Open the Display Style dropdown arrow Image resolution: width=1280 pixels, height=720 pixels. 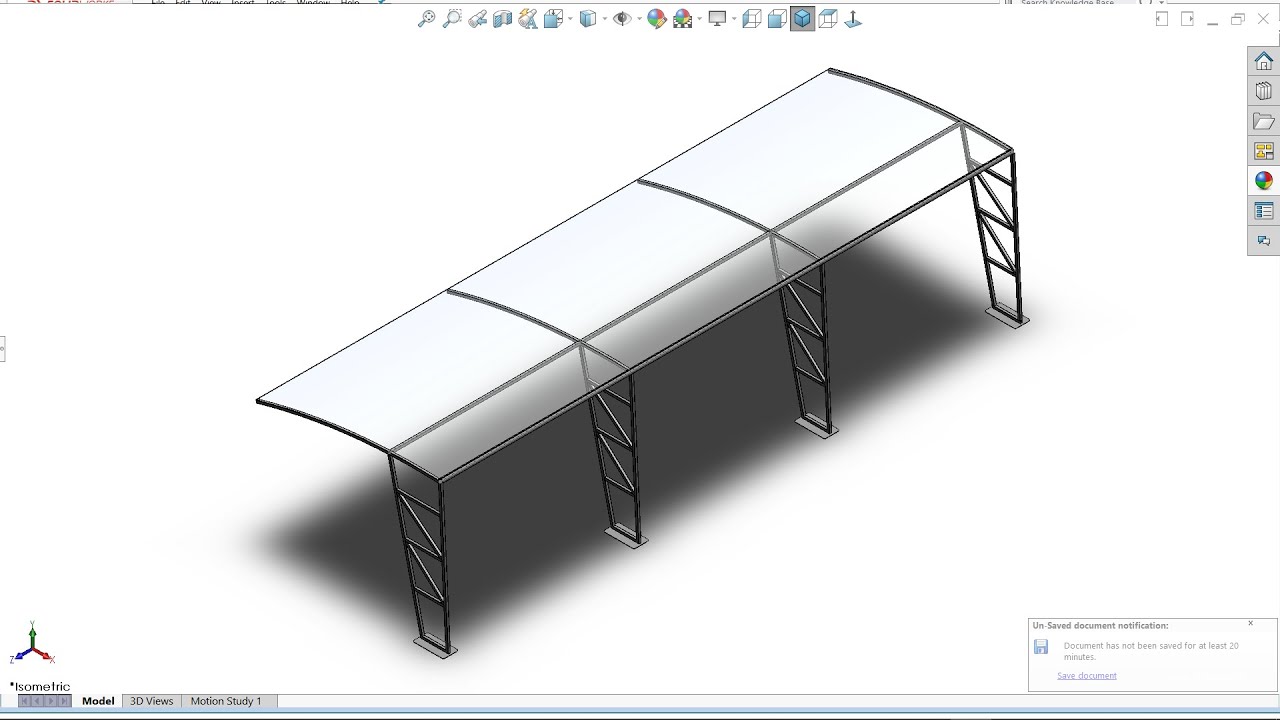coord(605,18)
